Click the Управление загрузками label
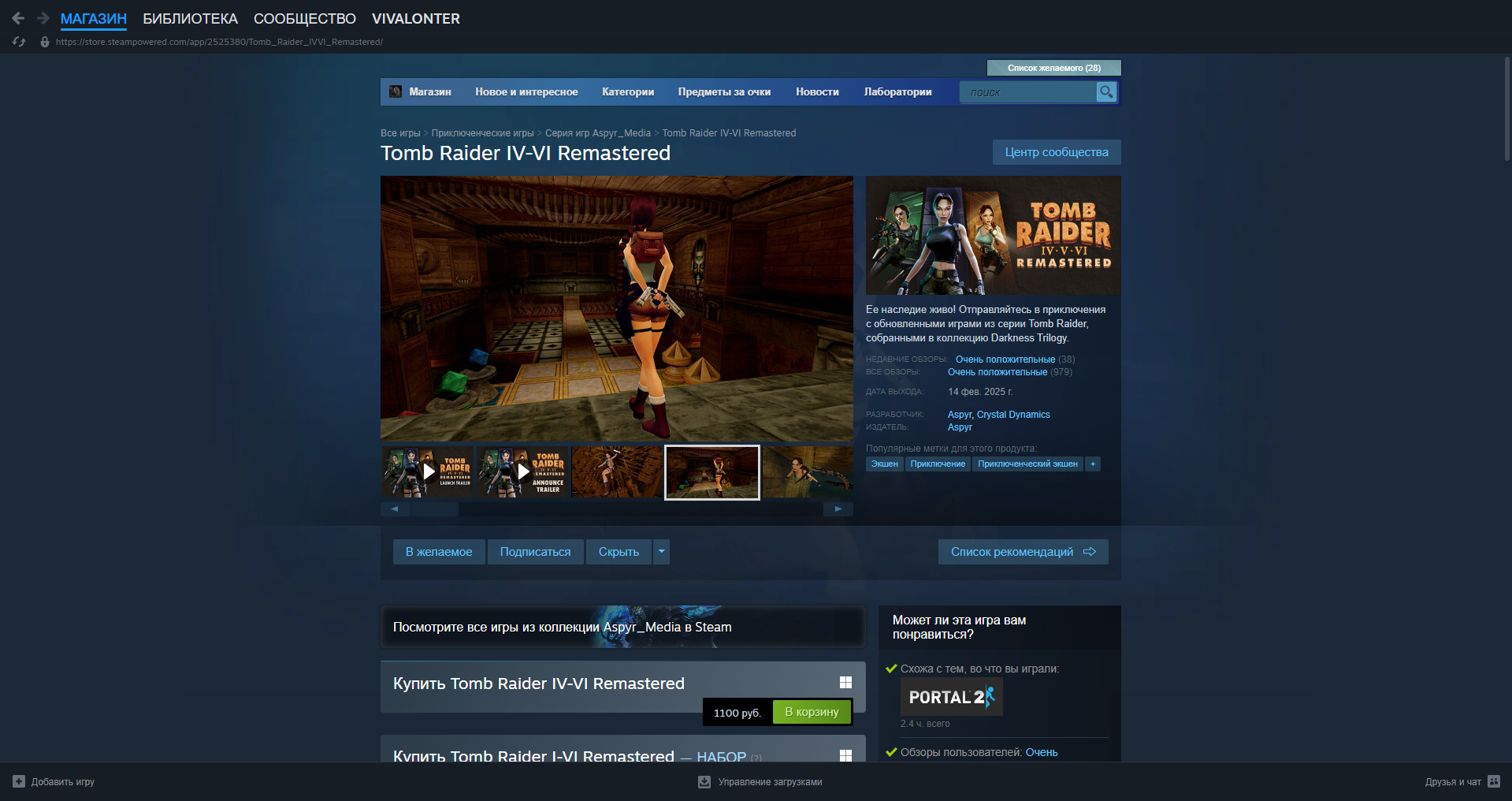Viewport: 1512px width, 801px height. (770, 782)
